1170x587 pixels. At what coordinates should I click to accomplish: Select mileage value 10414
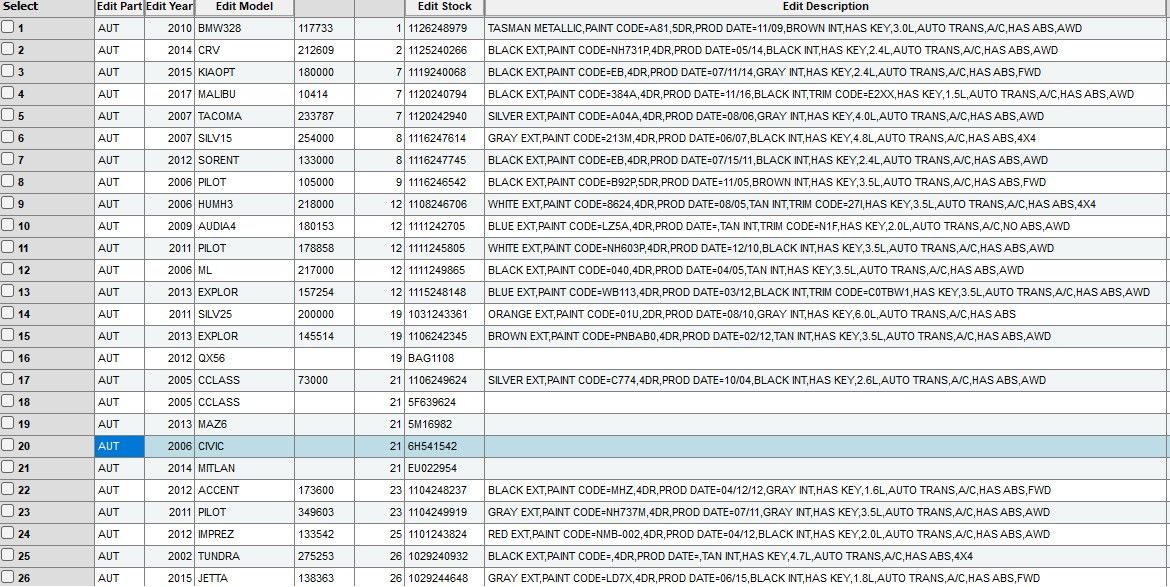pos(324,94)
